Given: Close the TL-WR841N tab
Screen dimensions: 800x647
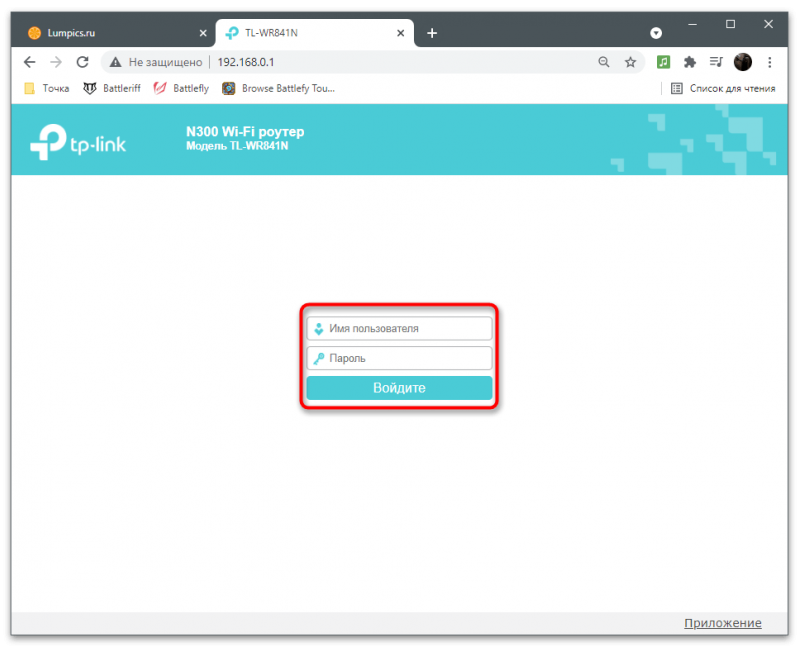Looking at the screenshot, I should pos(401,33).
